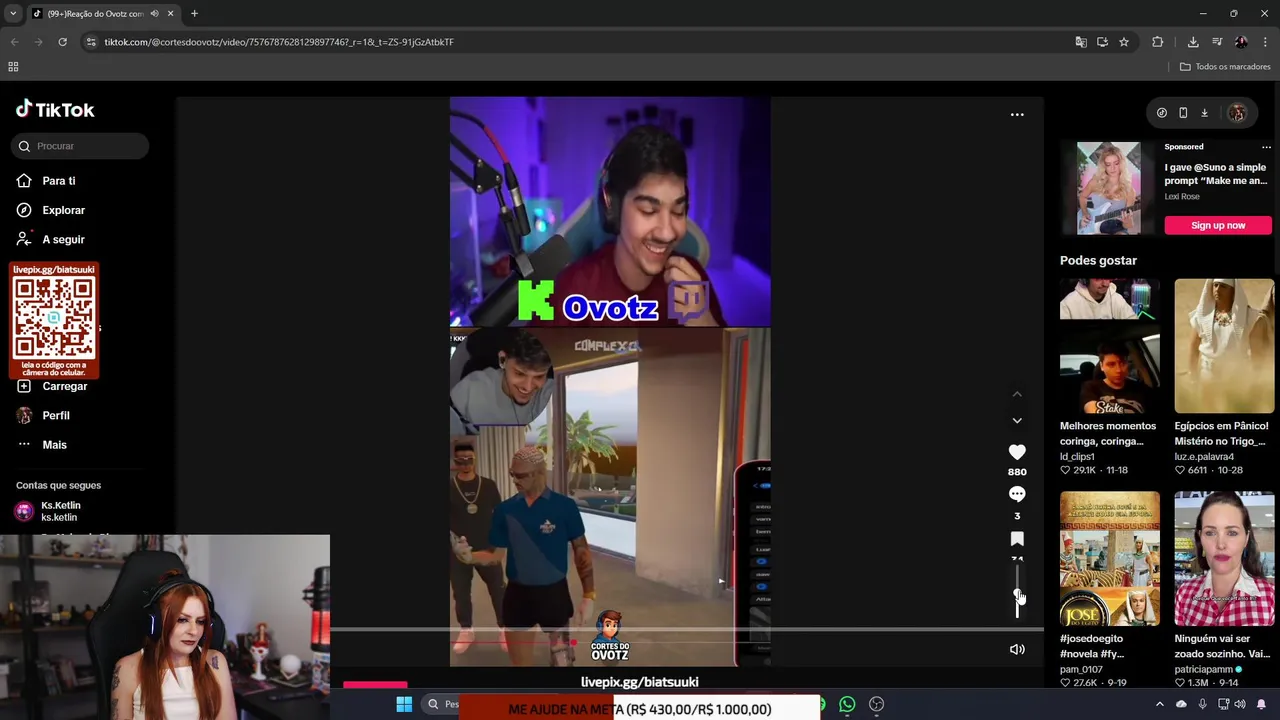Go back in the browser
Image resolution: width=1280 pixels, height=720 pixels.
click(14, 42)
